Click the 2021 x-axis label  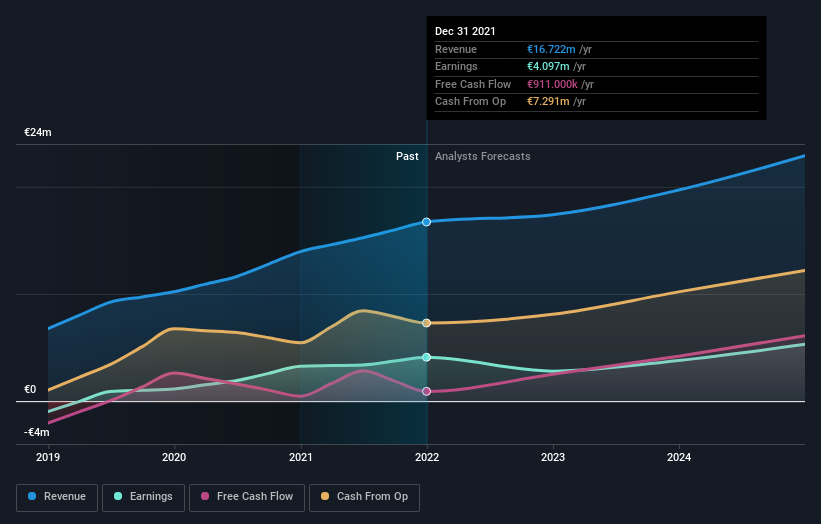(301, 458)
